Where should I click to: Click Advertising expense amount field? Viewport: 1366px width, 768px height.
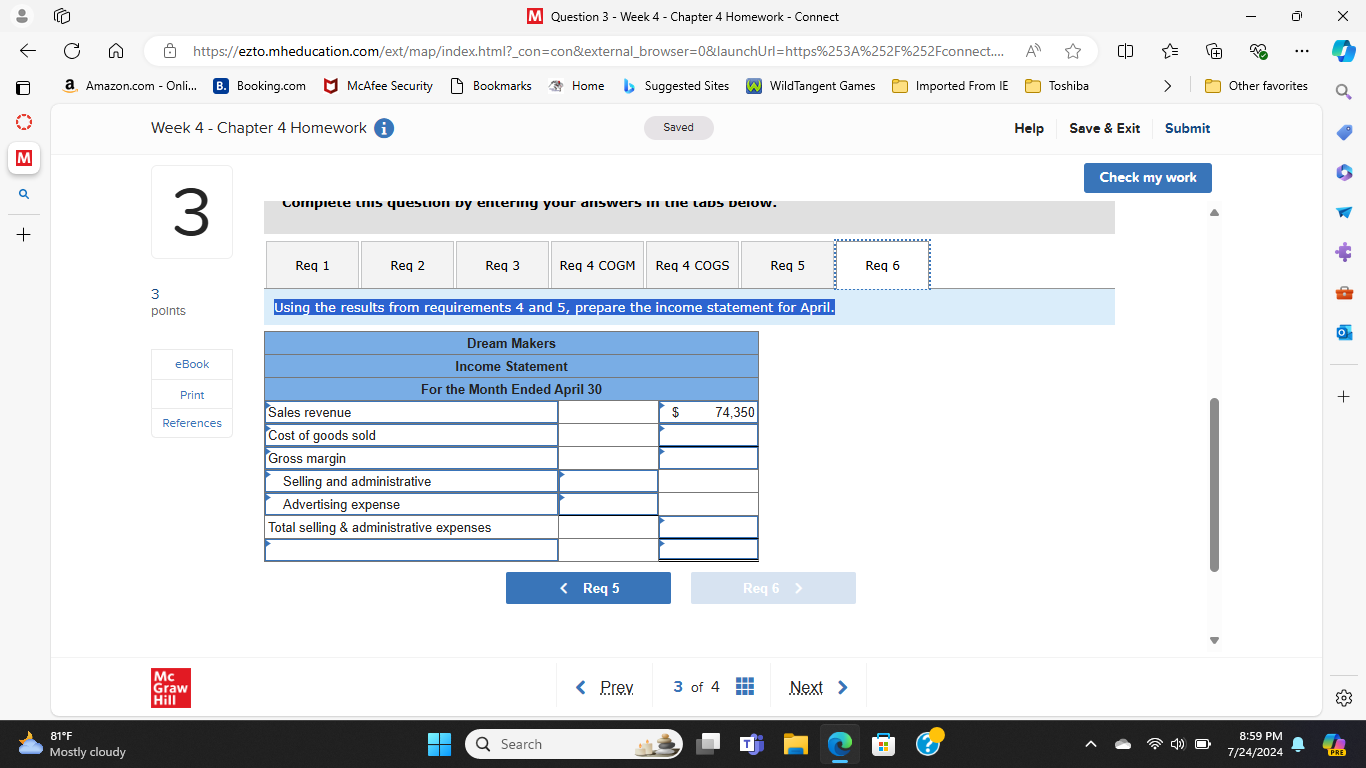pyautogui.click(x=608, y=504)
